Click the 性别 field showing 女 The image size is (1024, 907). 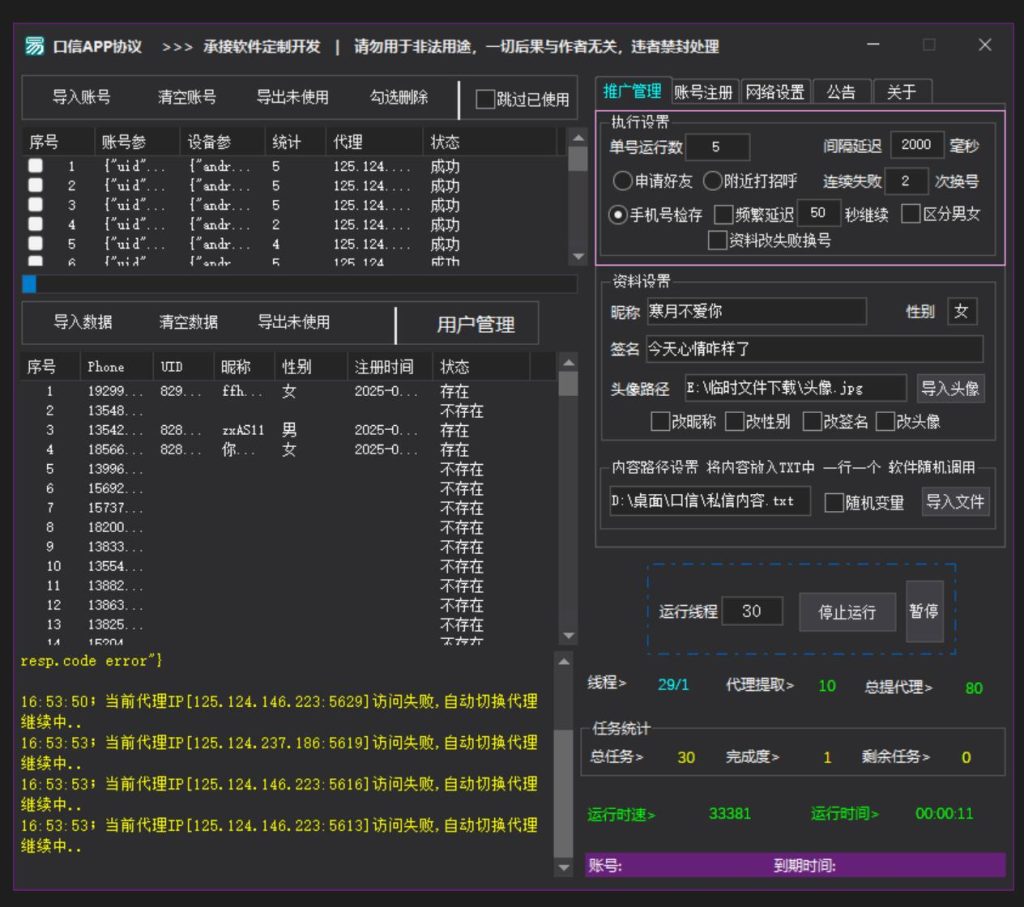(961, 311)
